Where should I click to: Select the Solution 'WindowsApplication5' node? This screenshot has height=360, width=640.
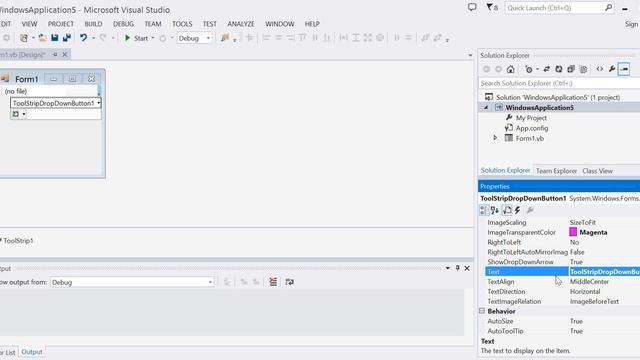(558, 97)
